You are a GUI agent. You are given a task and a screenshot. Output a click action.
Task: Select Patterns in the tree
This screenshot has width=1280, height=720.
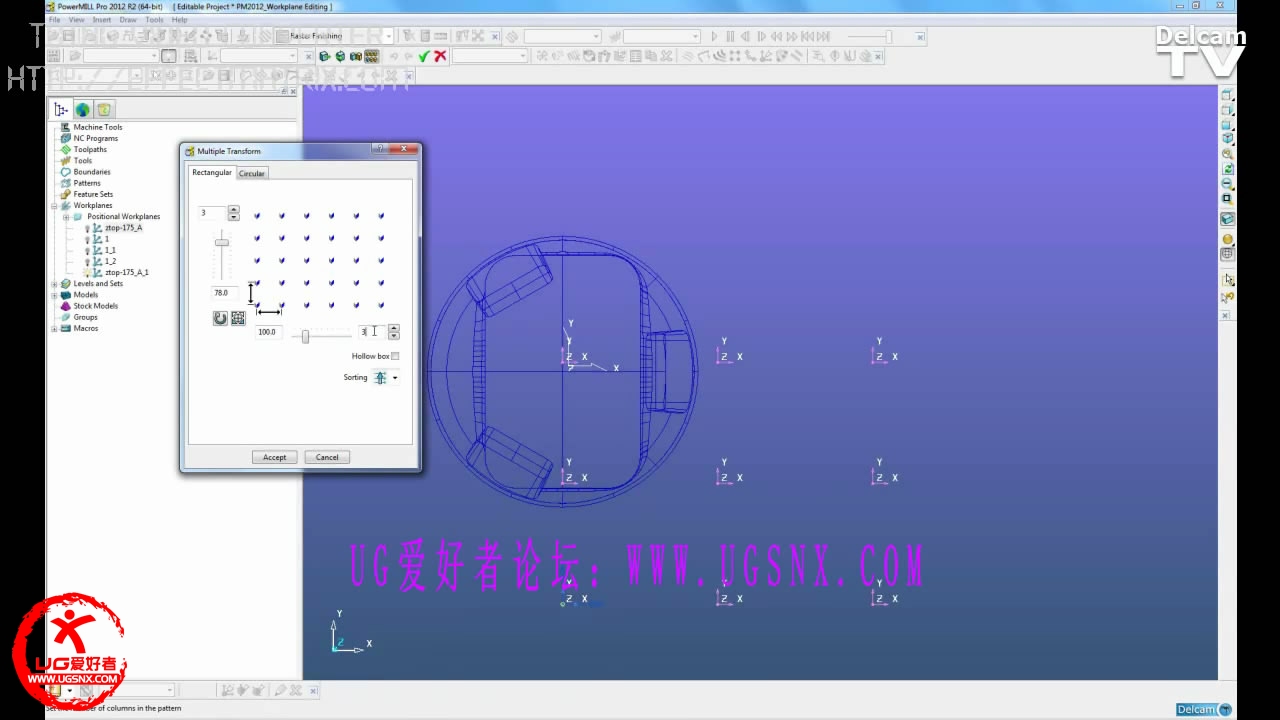click(87, 183)
